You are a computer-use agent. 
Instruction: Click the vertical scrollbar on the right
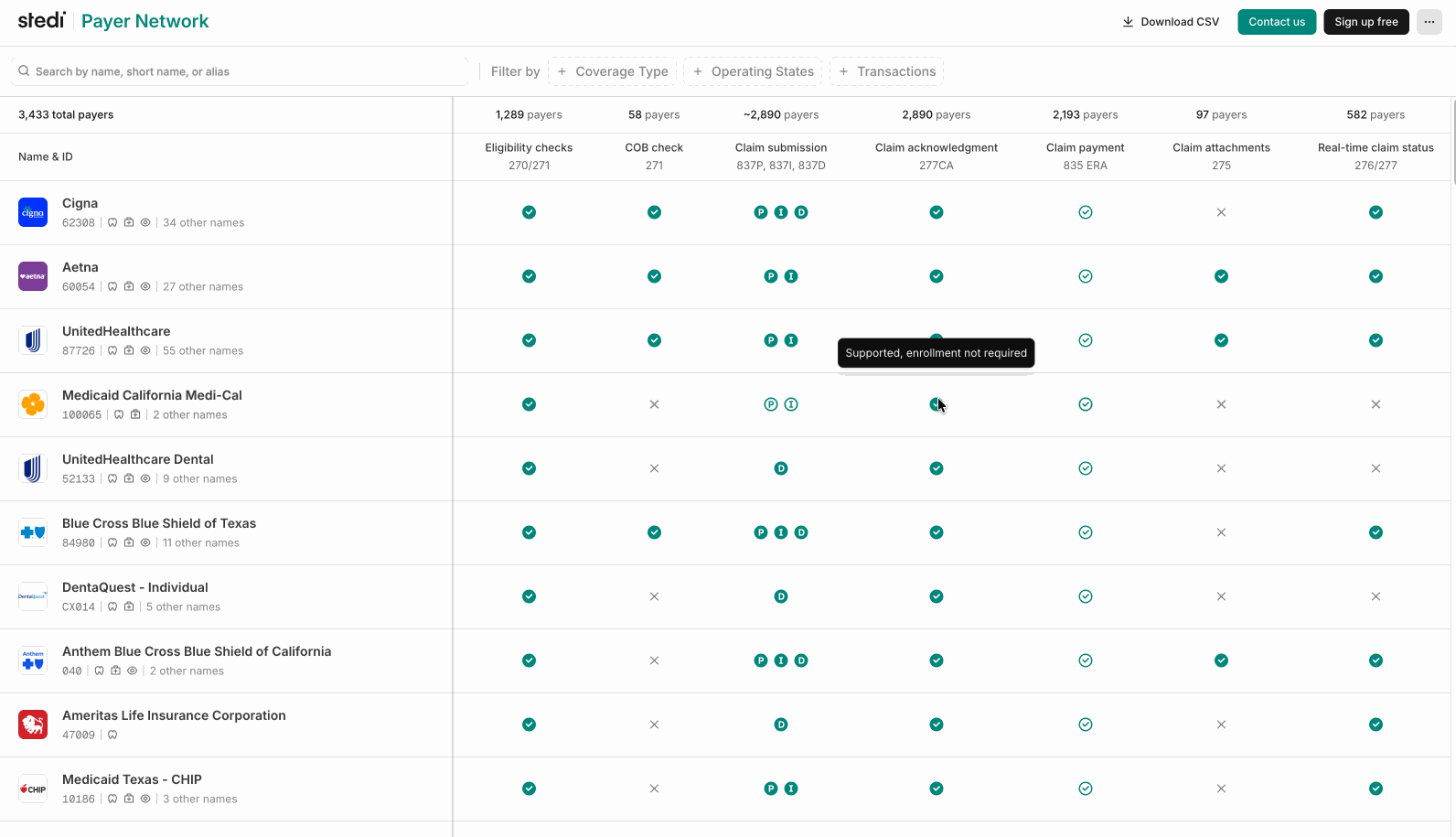(1452, 142)
